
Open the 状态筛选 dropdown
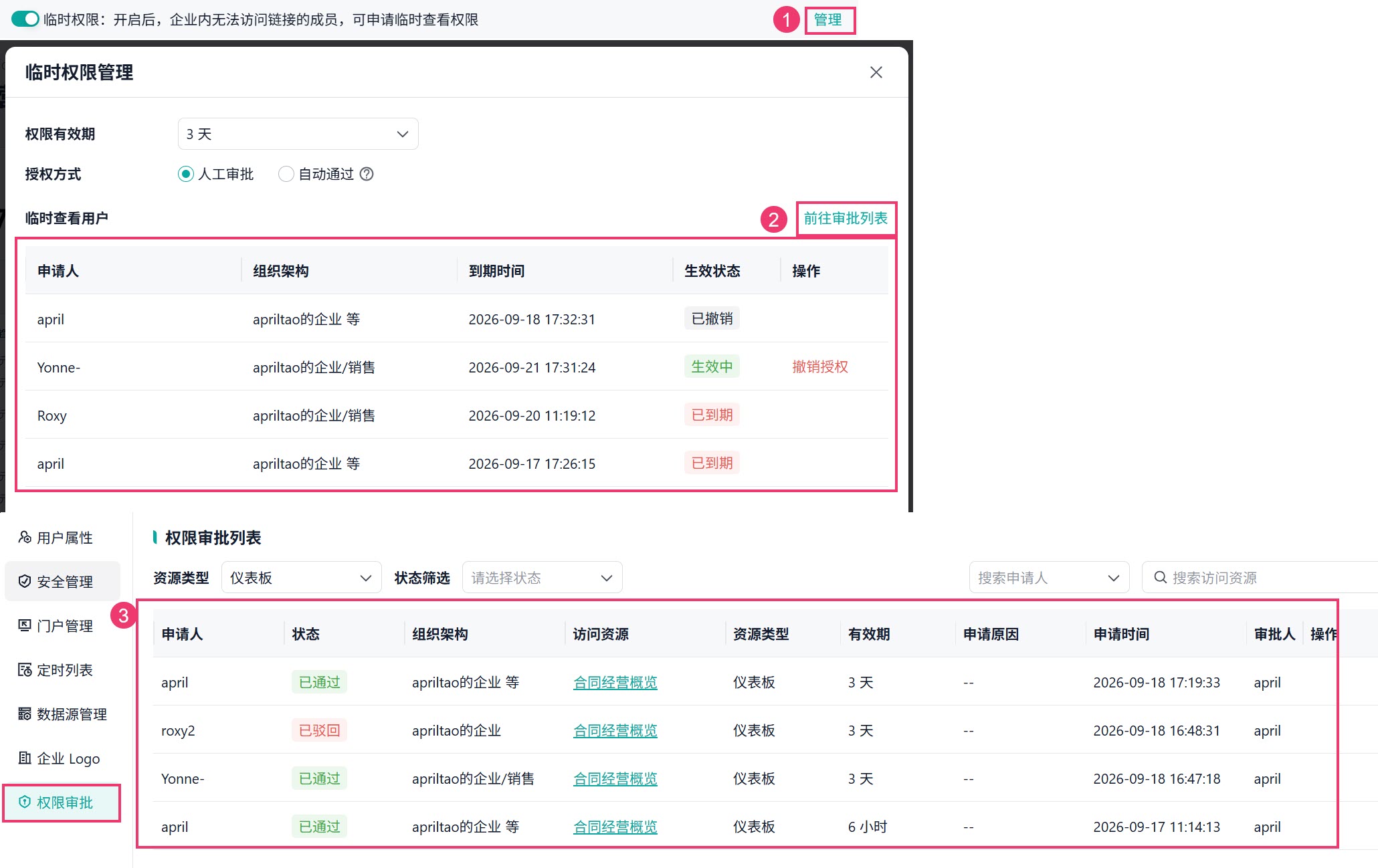543,577
